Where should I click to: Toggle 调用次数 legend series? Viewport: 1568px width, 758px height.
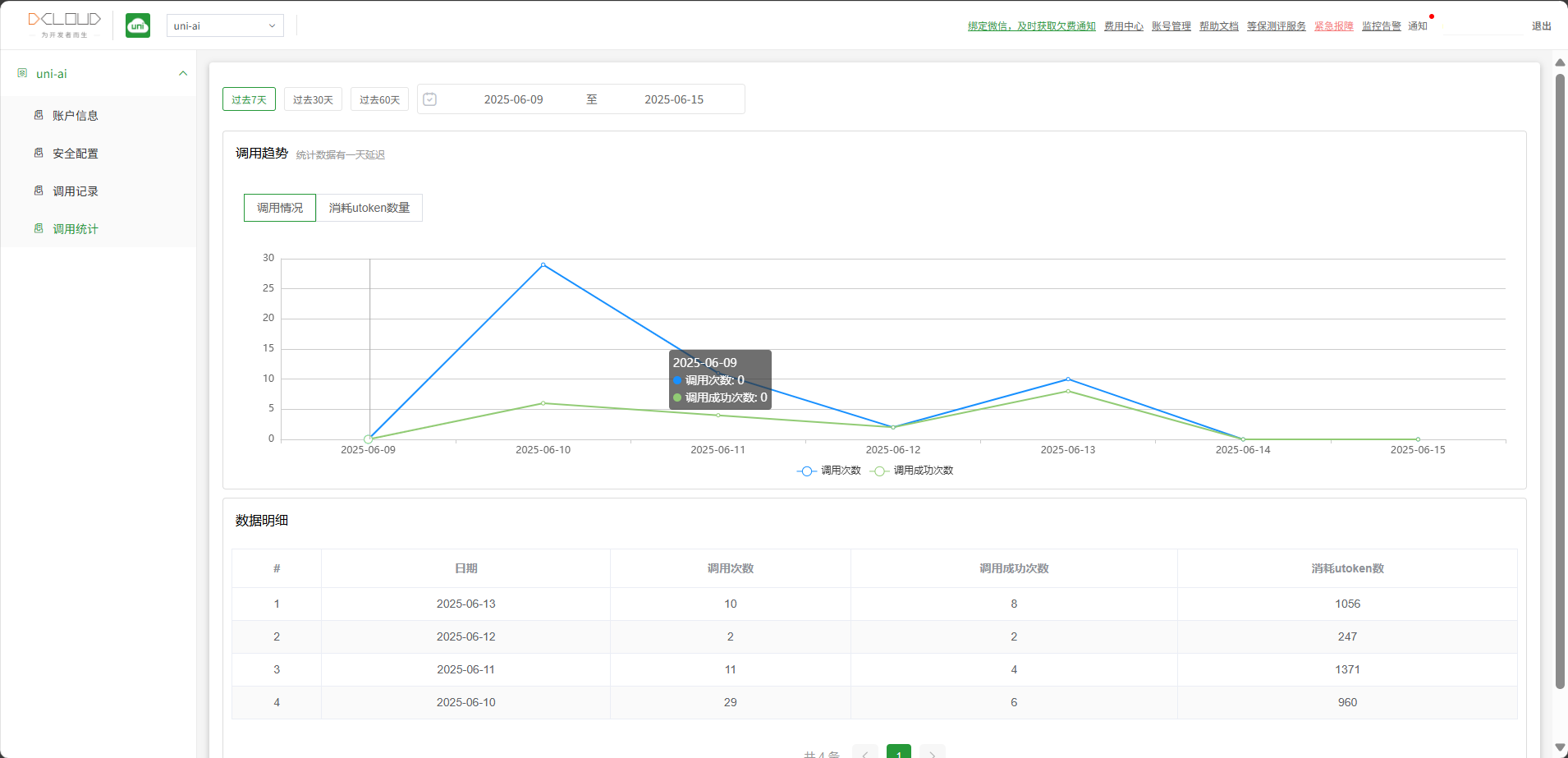tap(829, 471)
